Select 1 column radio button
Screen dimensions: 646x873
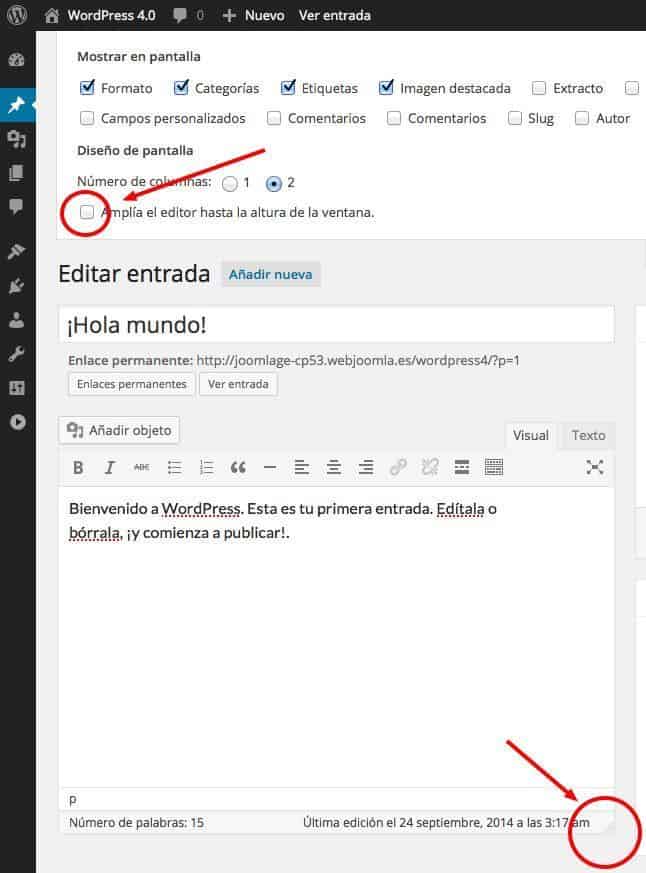229,184
